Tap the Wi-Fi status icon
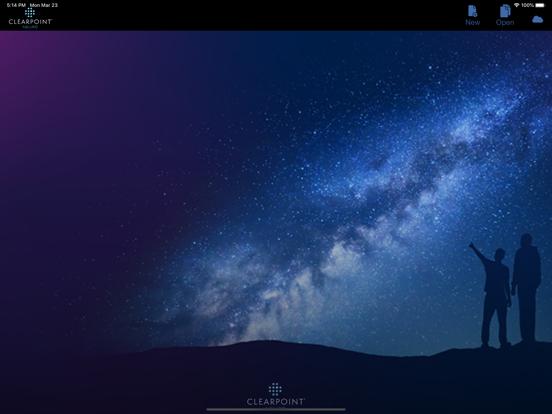Viewport: 552px width, 414px height. (x=517, y=5)
